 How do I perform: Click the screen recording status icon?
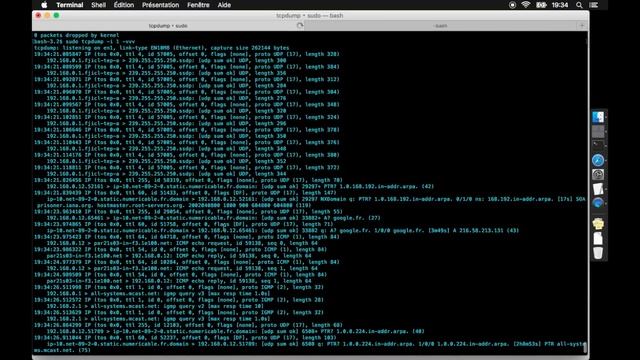(512, 5)
